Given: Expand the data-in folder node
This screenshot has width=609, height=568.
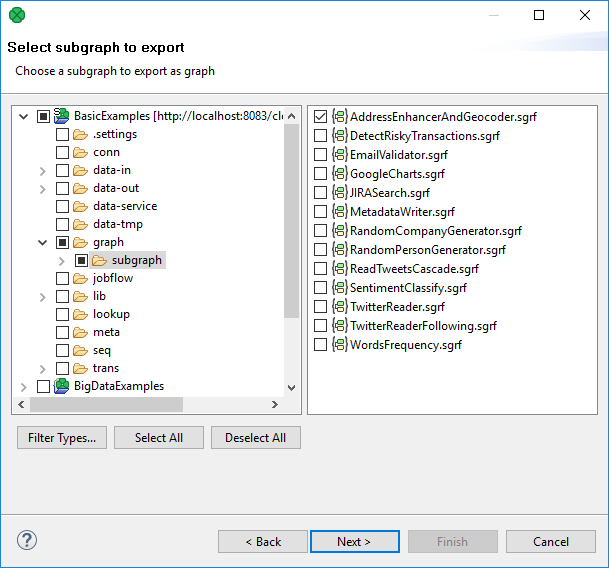Looking at the screenshot, I should point(43,170).
